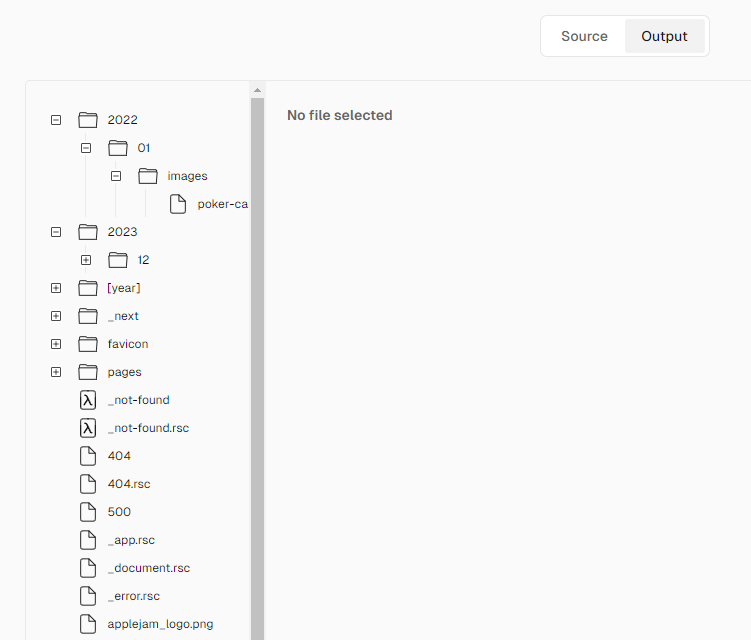Open the _document.rsc file

tap(148, 568)
